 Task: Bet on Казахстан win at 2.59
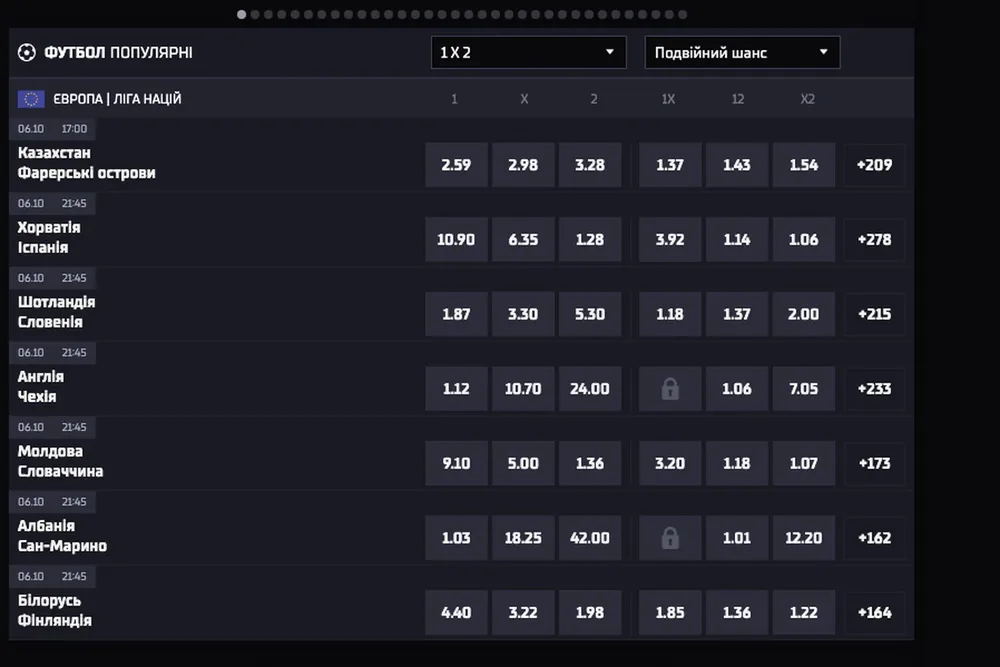456,165
